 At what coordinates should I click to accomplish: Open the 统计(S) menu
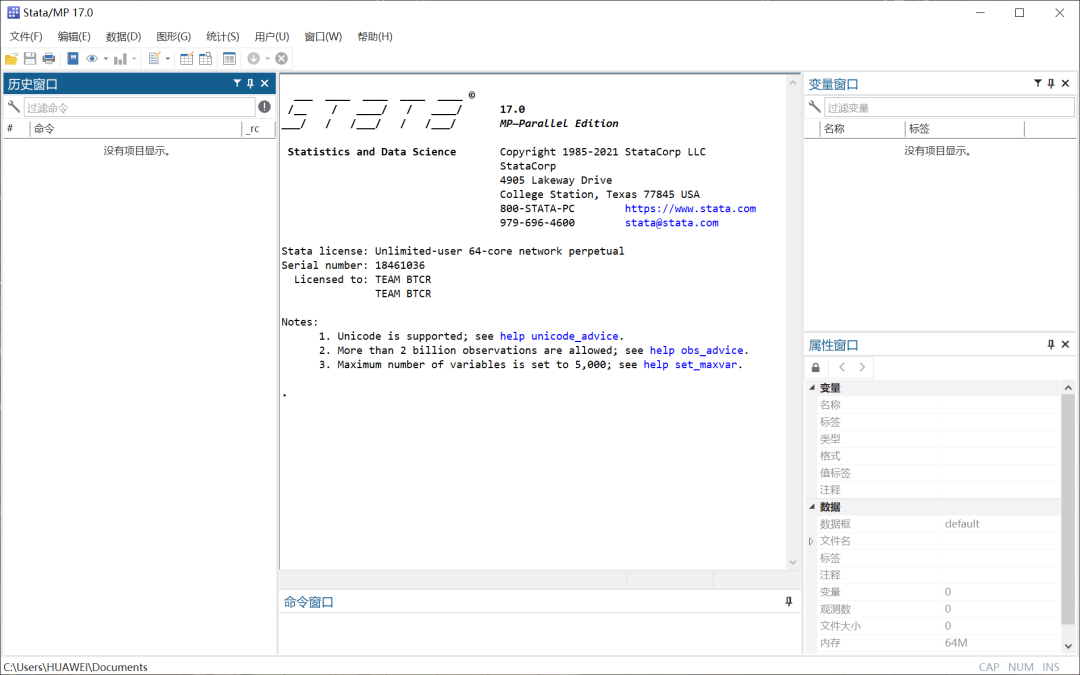tap(222, 37)
